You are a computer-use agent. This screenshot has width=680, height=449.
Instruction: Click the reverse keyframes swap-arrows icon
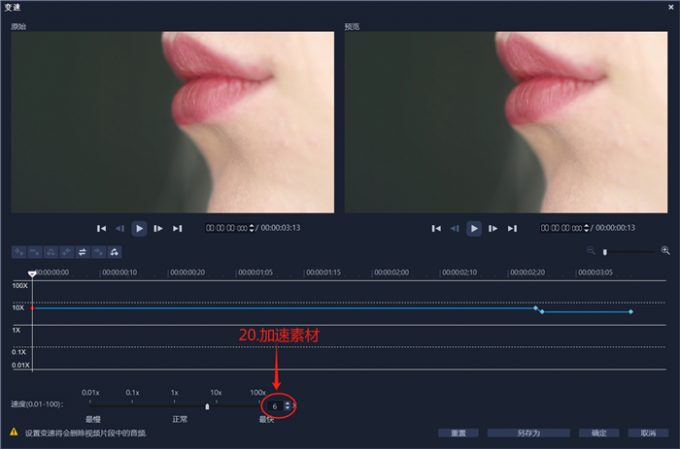pyautogui.click(x=82, y=252)
